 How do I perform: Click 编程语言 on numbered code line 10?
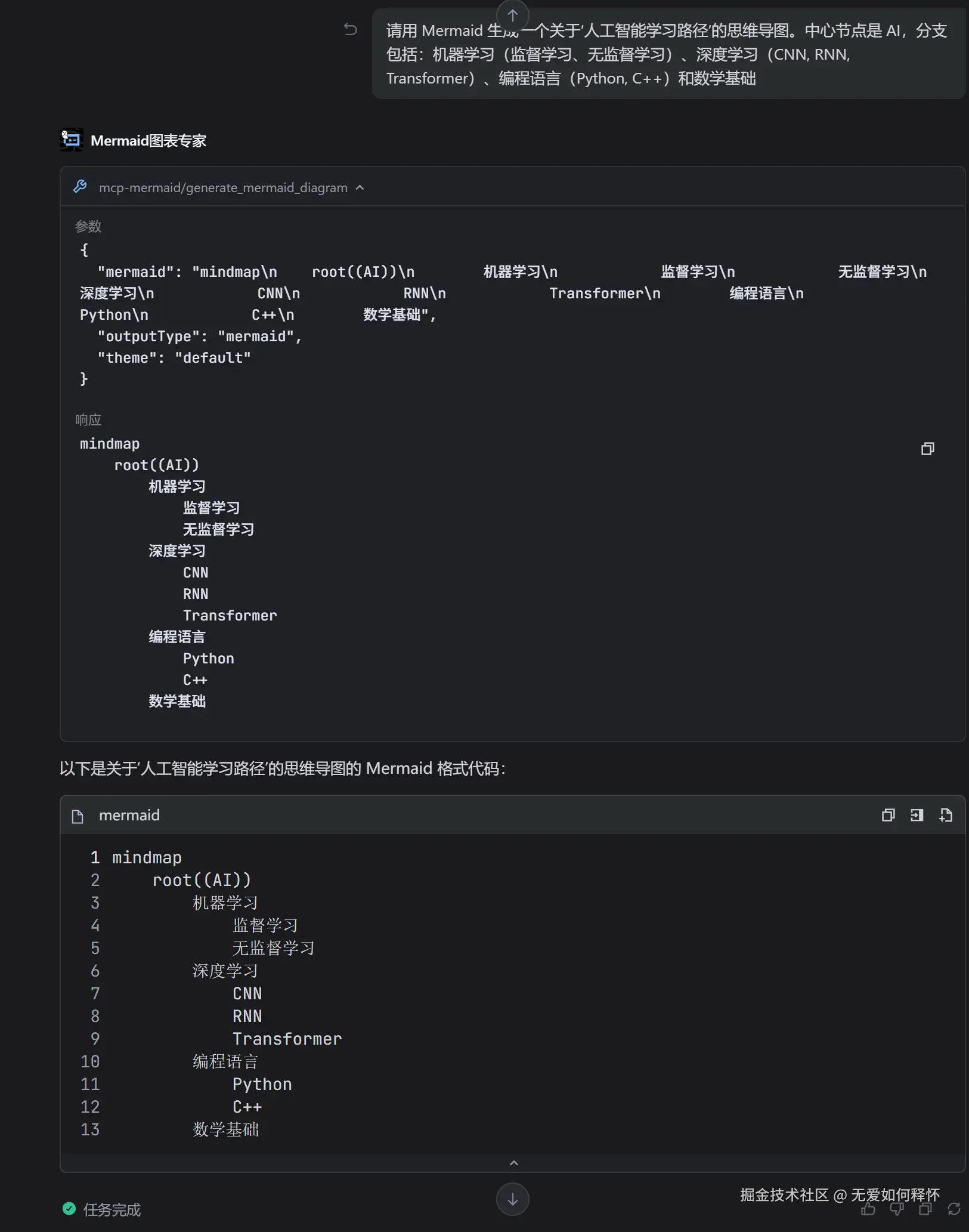tap(225, 1062)
